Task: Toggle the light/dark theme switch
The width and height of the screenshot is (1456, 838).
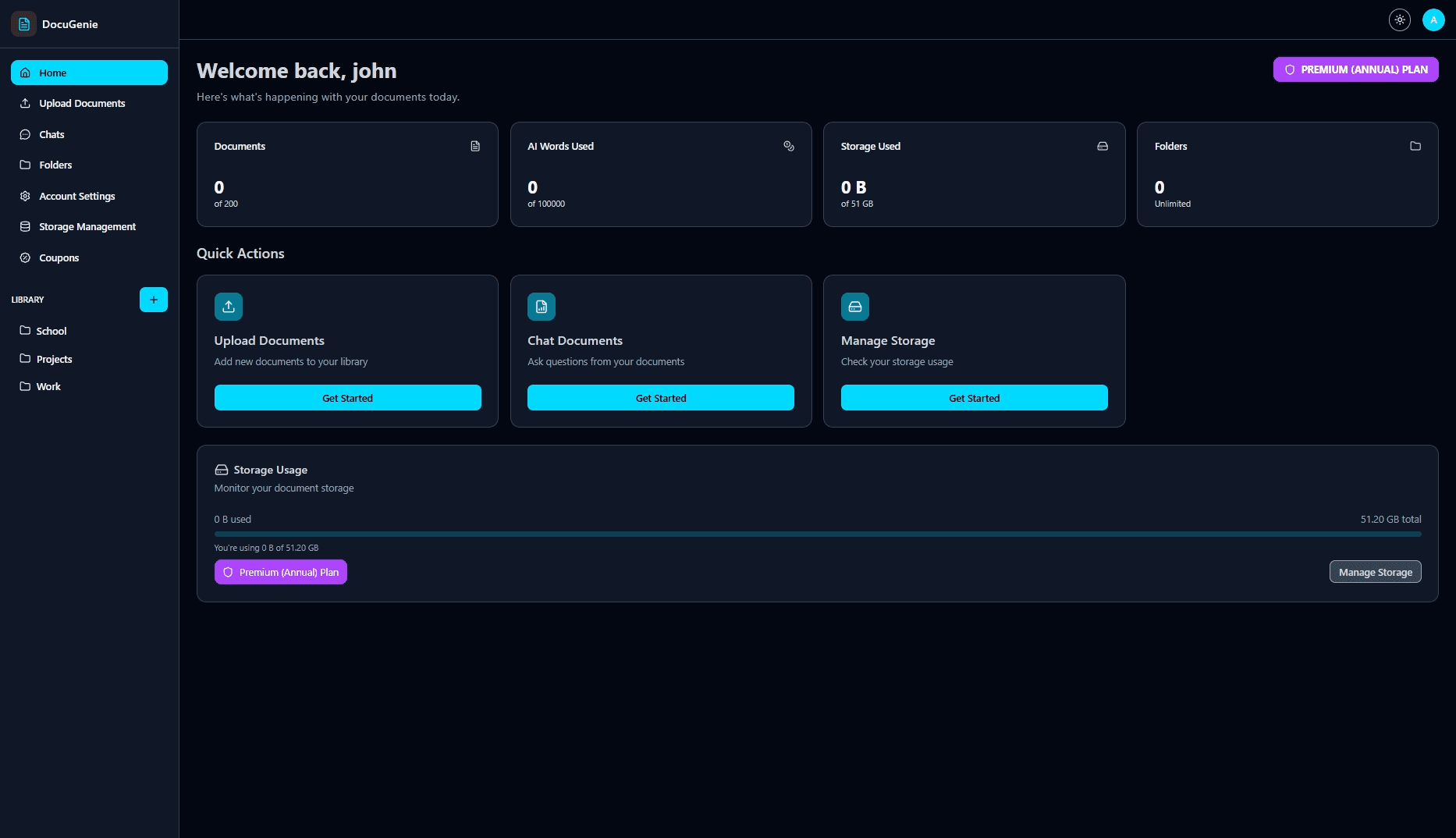Action: 1399,20
